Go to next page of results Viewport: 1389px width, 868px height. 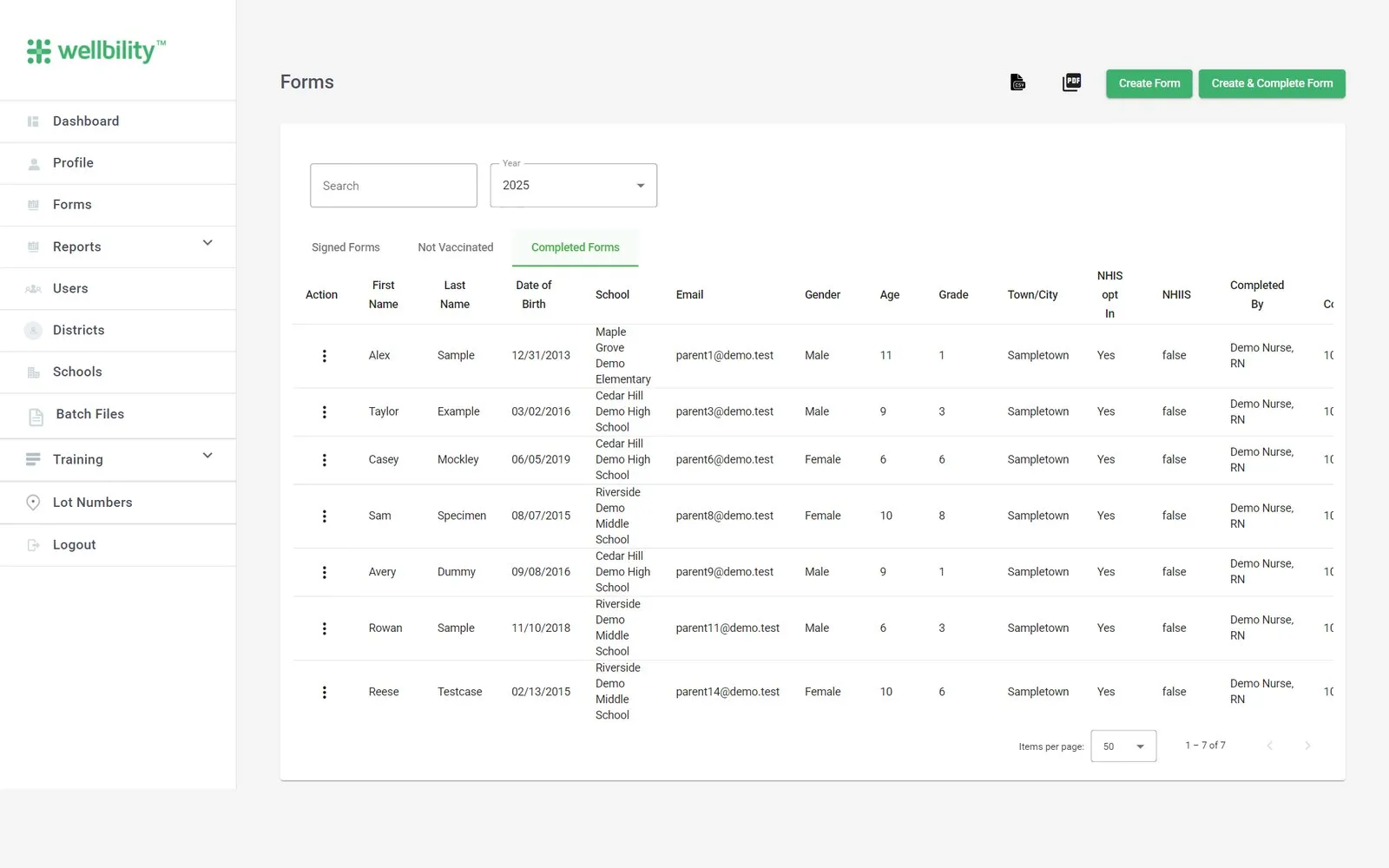(x=1307, y=746)
